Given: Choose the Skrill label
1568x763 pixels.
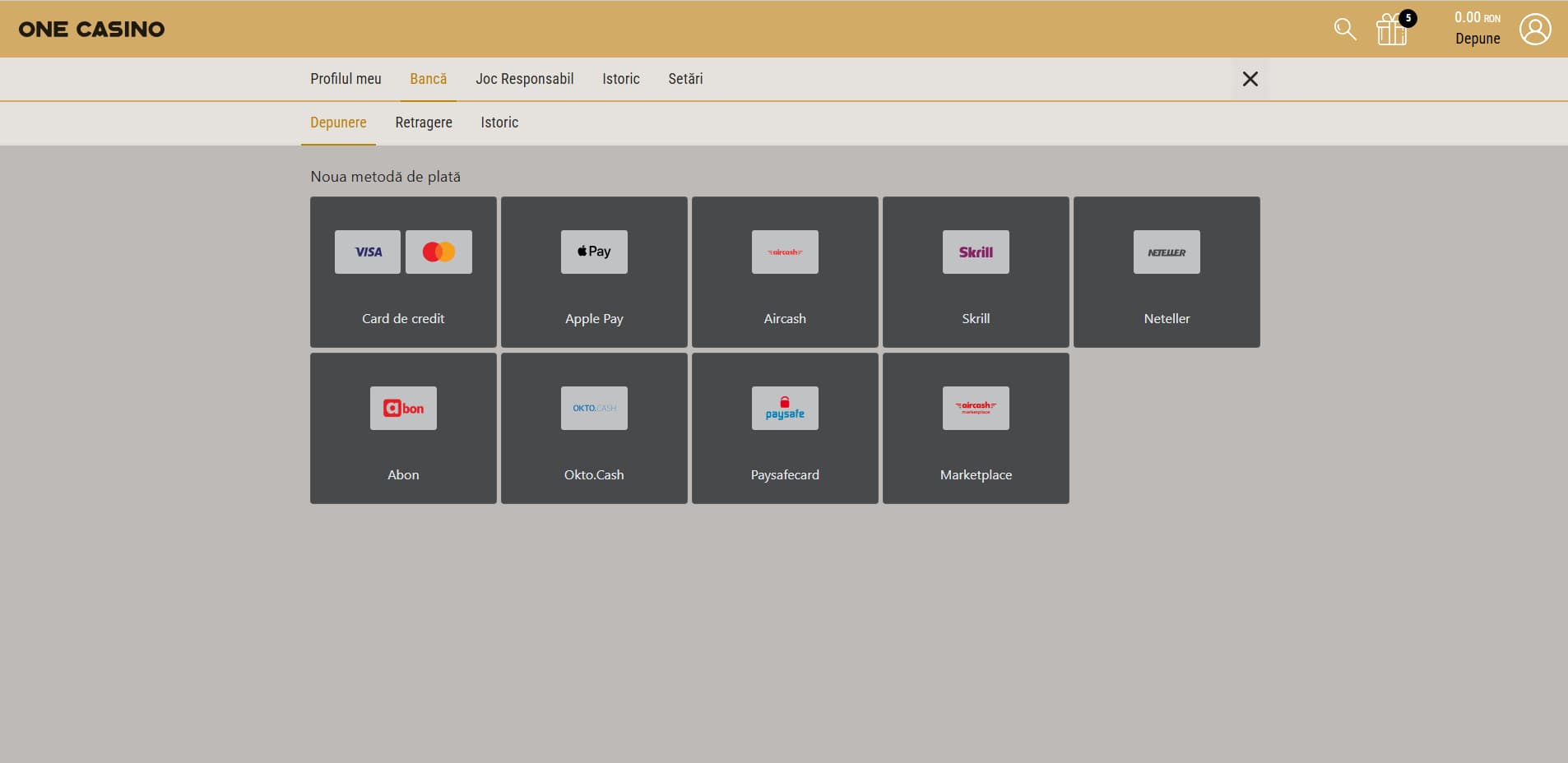Looking at the screenshot, I should 976,318.
